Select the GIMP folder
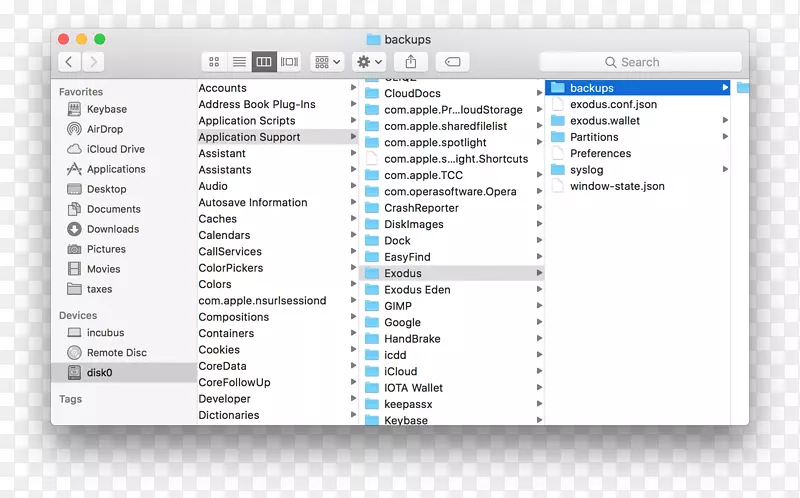This screenshot has width=800, height=498. (x=452, y=306)
